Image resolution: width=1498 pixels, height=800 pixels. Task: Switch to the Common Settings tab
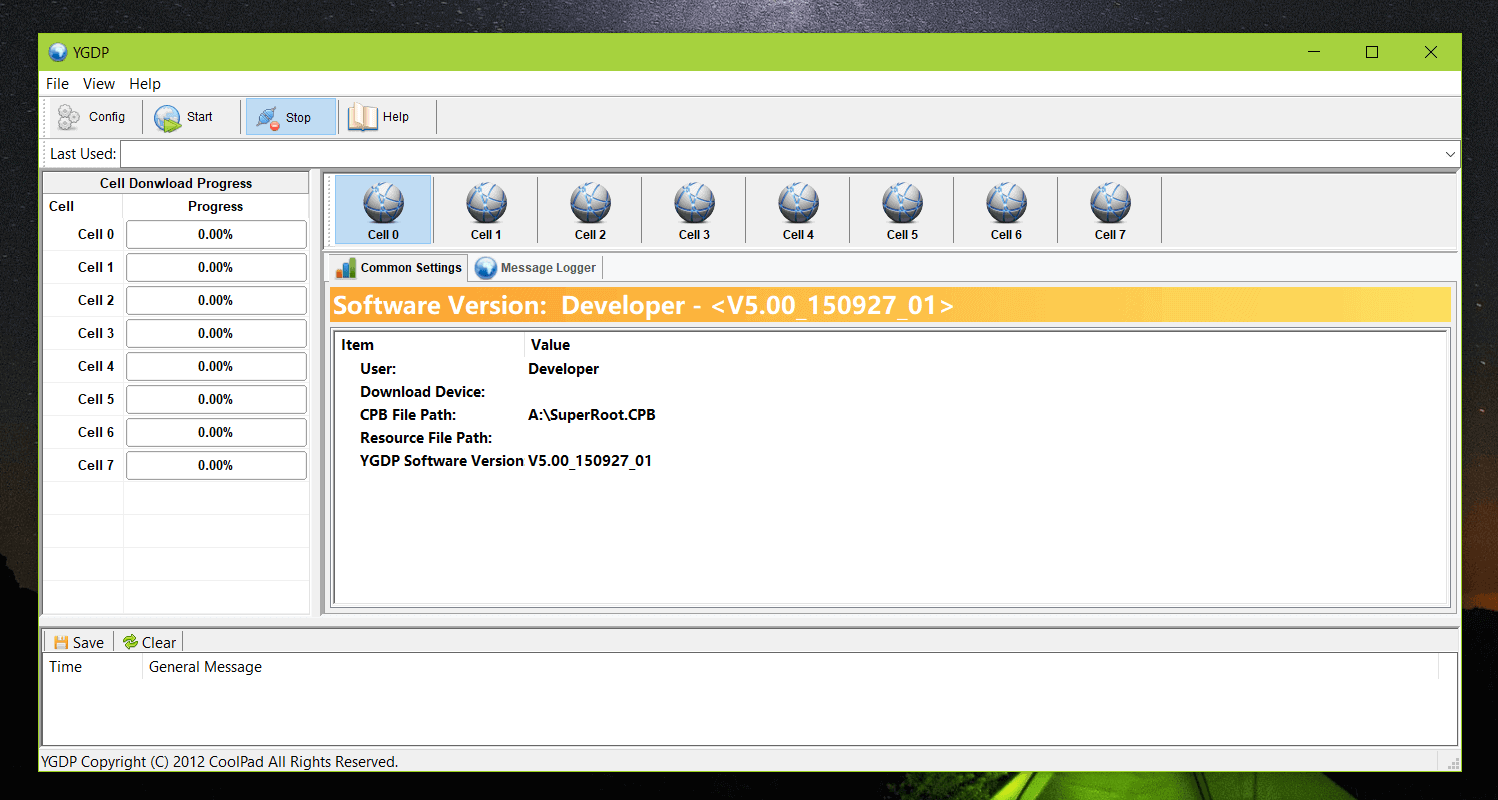tap(398, 268)
